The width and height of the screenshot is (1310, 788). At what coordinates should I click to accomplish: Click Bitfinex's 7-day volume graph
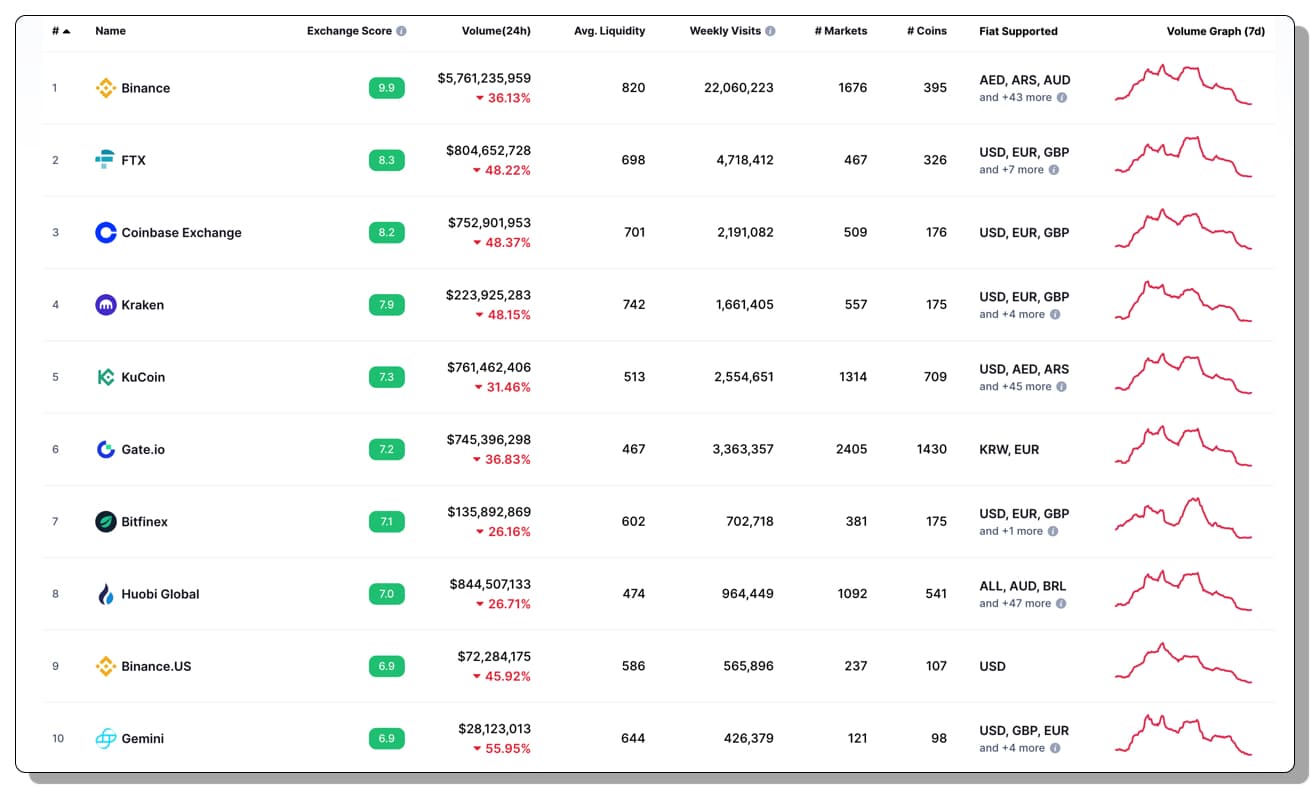(x=1183, y=518)
